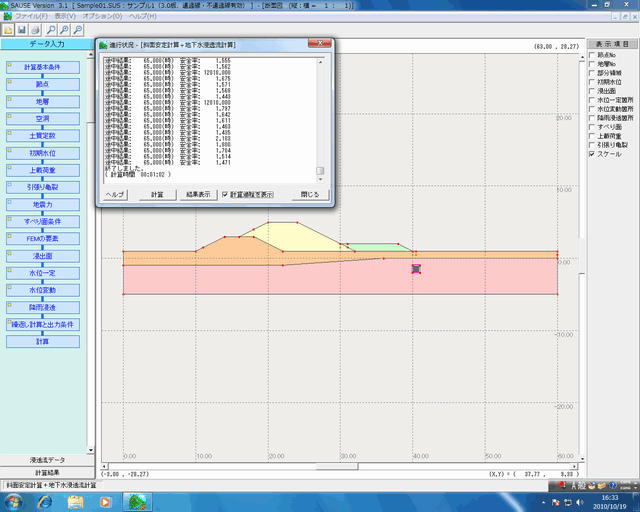The width and height of the screenshot is (640, 512).
Task: Click the 16:33 clock in tray
Action: pyautogui.click(x=610, y=498)
